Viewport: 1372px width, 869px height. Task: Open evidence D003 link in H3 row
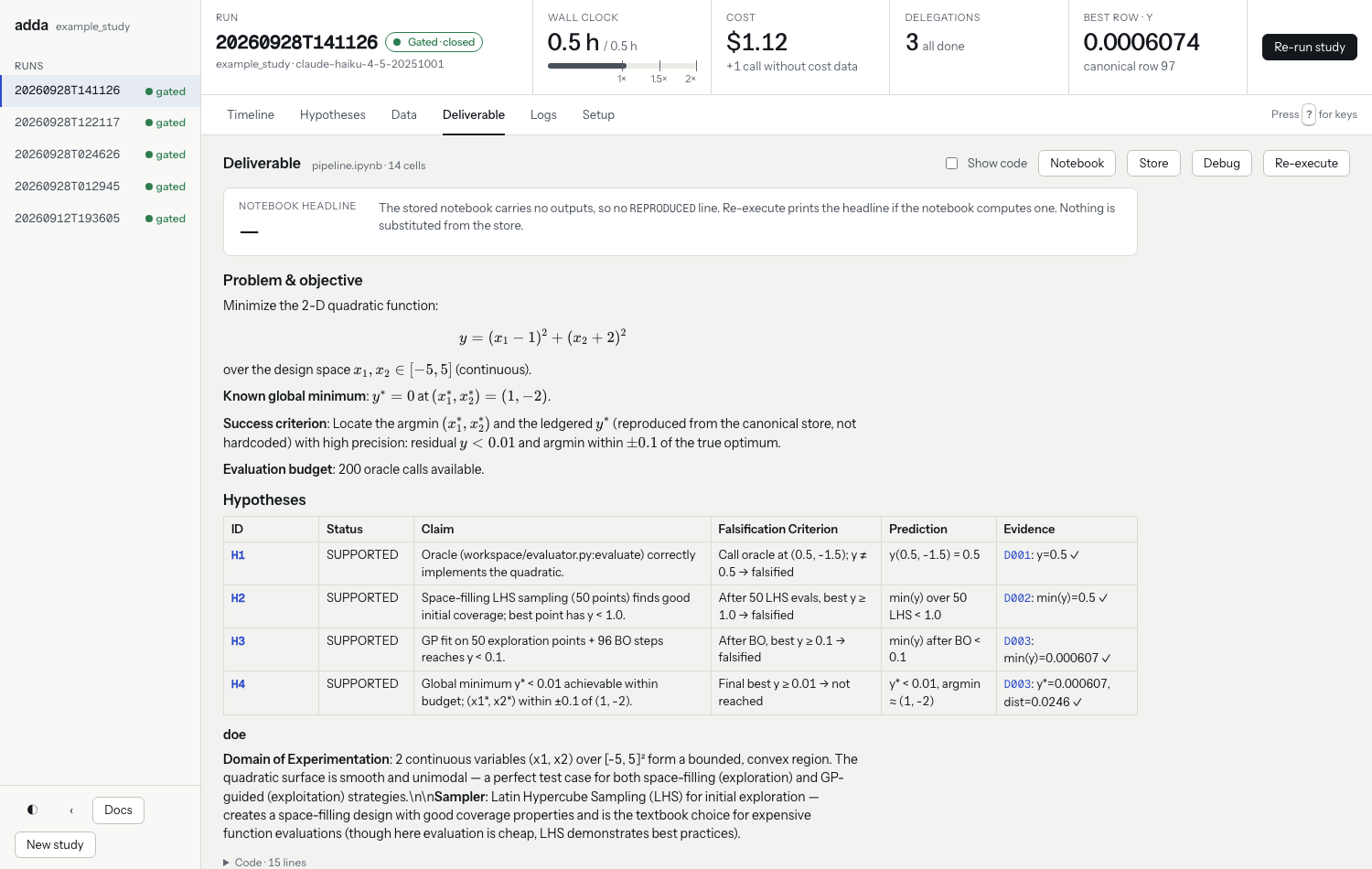1017,641
